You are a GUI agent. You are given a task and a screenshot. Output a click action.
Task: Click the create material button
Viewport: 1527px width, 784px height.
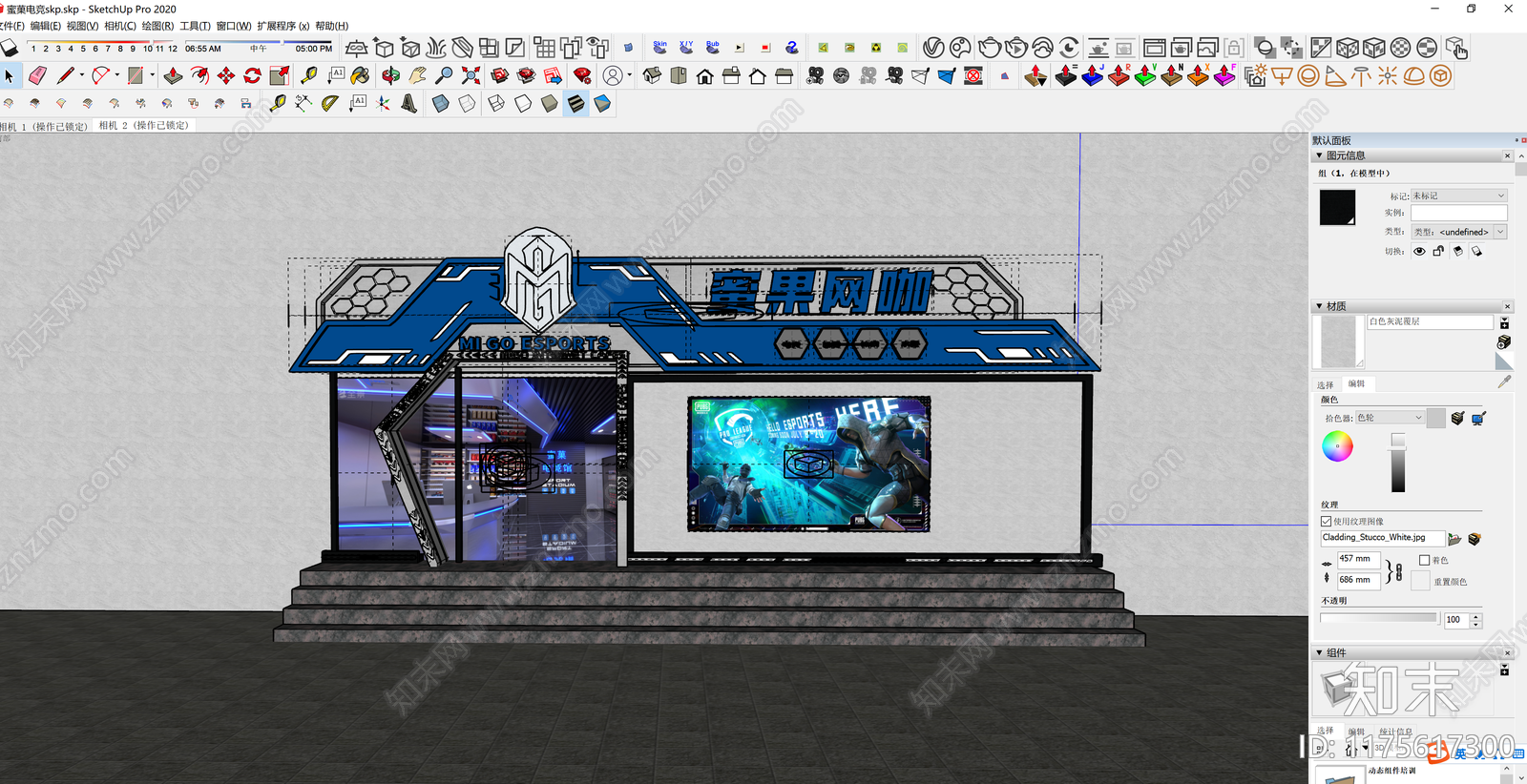tap(1504, 341)
